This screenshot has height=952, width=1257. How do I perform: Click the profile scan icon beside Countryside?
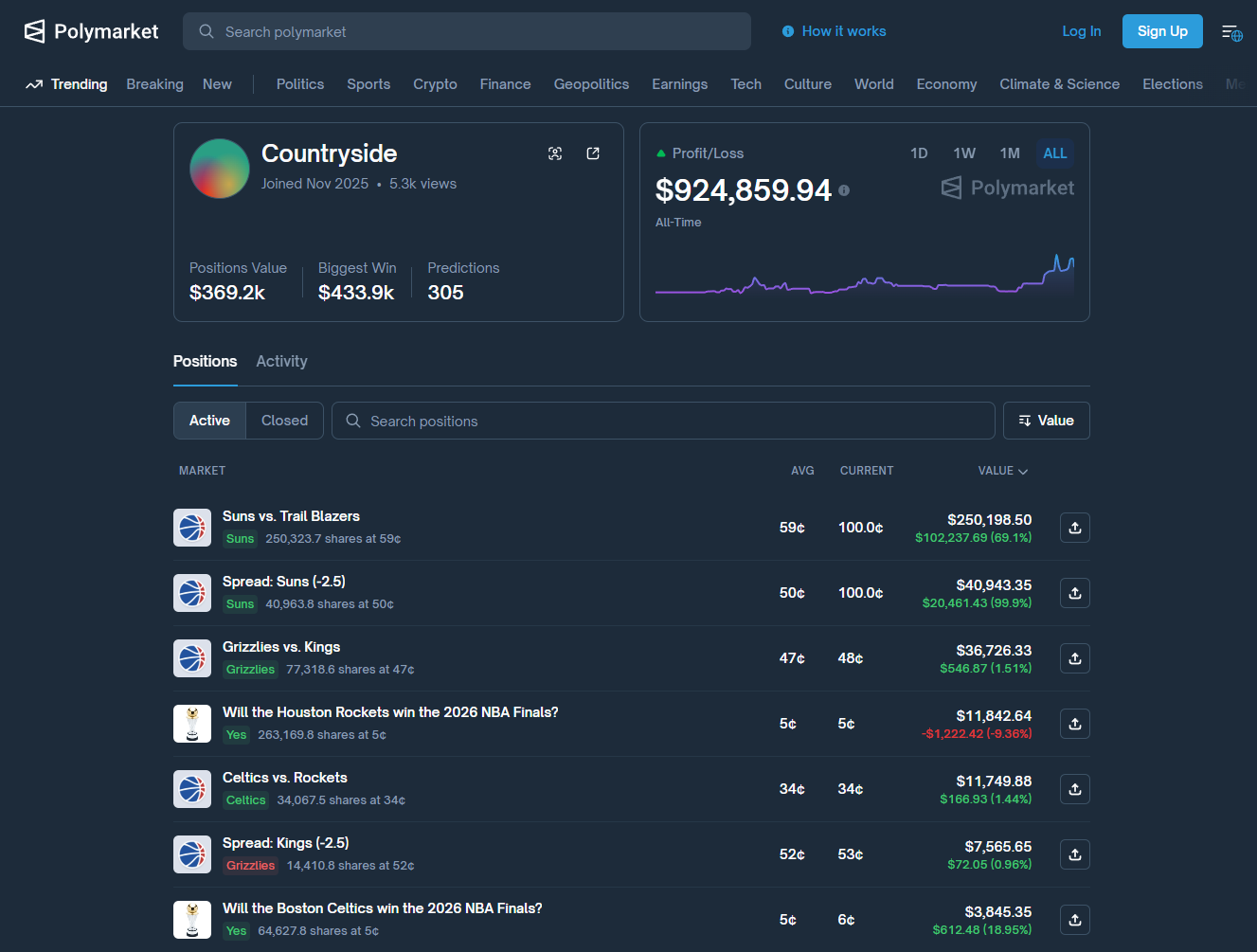[555, 153]
